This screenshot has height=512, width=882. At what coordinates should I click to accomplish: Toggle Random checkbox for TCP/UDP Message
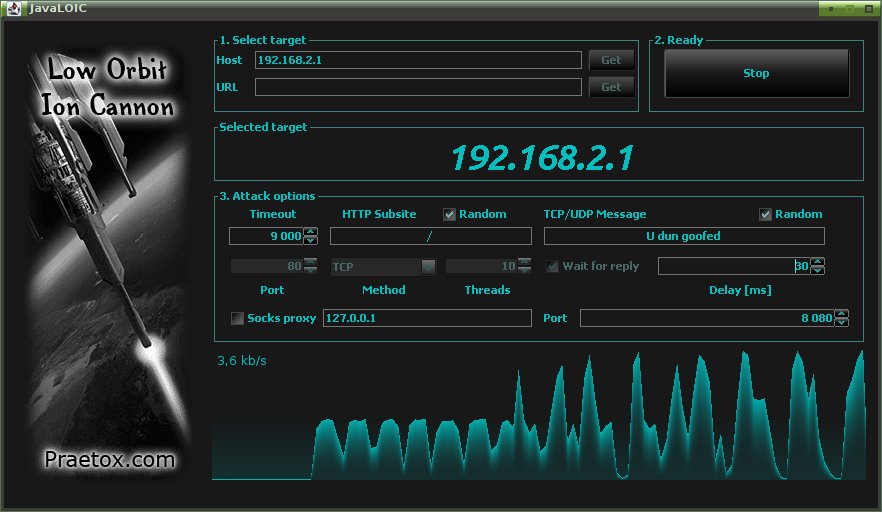click(x=765, y=214)
